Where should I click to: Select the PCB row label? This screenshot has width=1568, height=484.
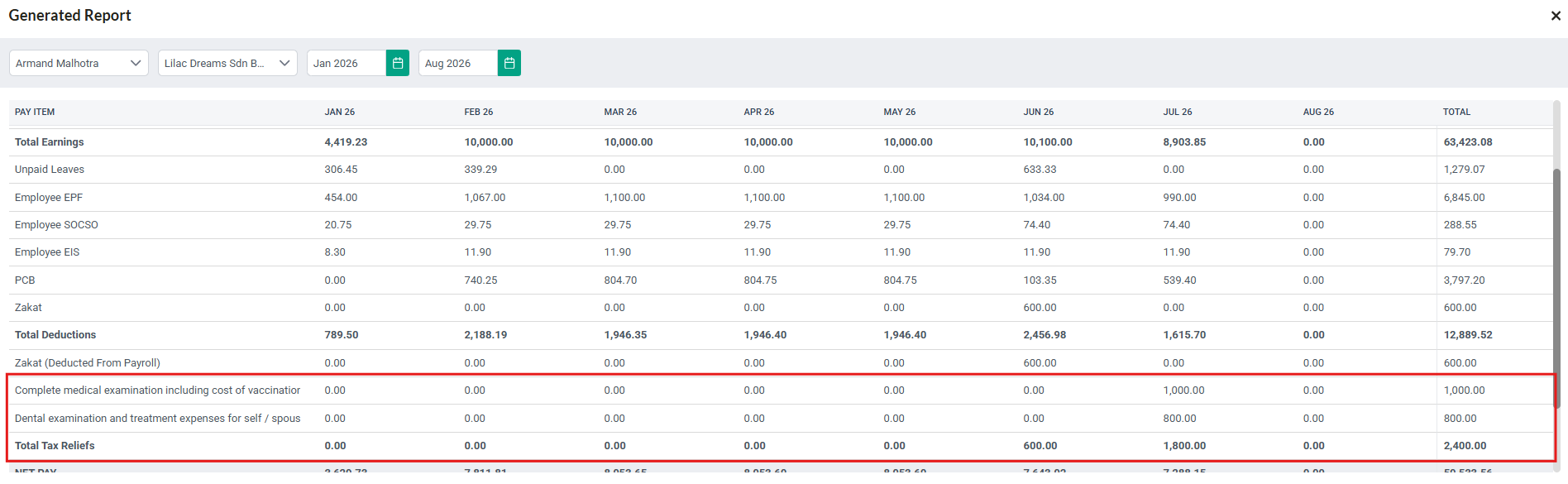click(25, 280)
